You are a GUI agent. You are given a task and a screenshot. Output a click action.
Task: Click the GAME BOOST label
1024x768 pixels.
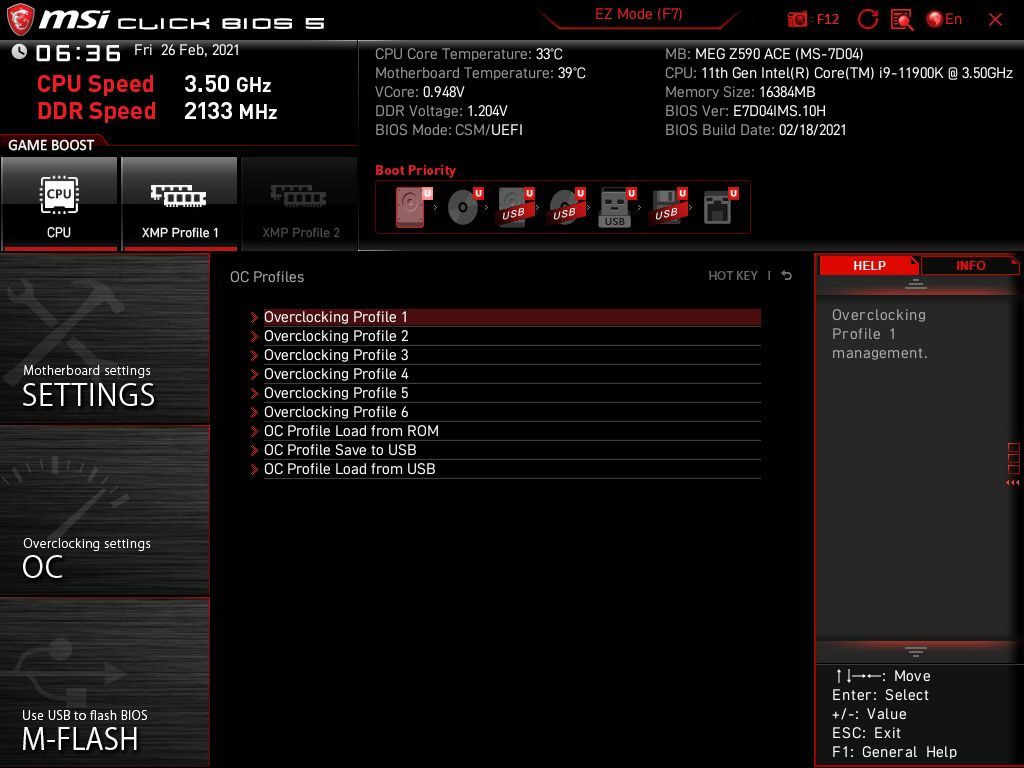pos(51,146)
